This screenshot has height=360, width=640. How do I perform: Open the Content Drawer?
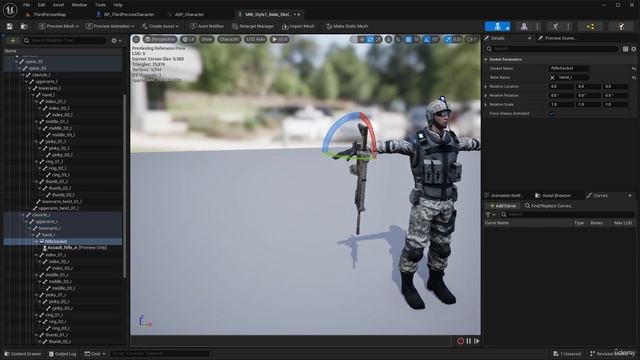(22, 354)
